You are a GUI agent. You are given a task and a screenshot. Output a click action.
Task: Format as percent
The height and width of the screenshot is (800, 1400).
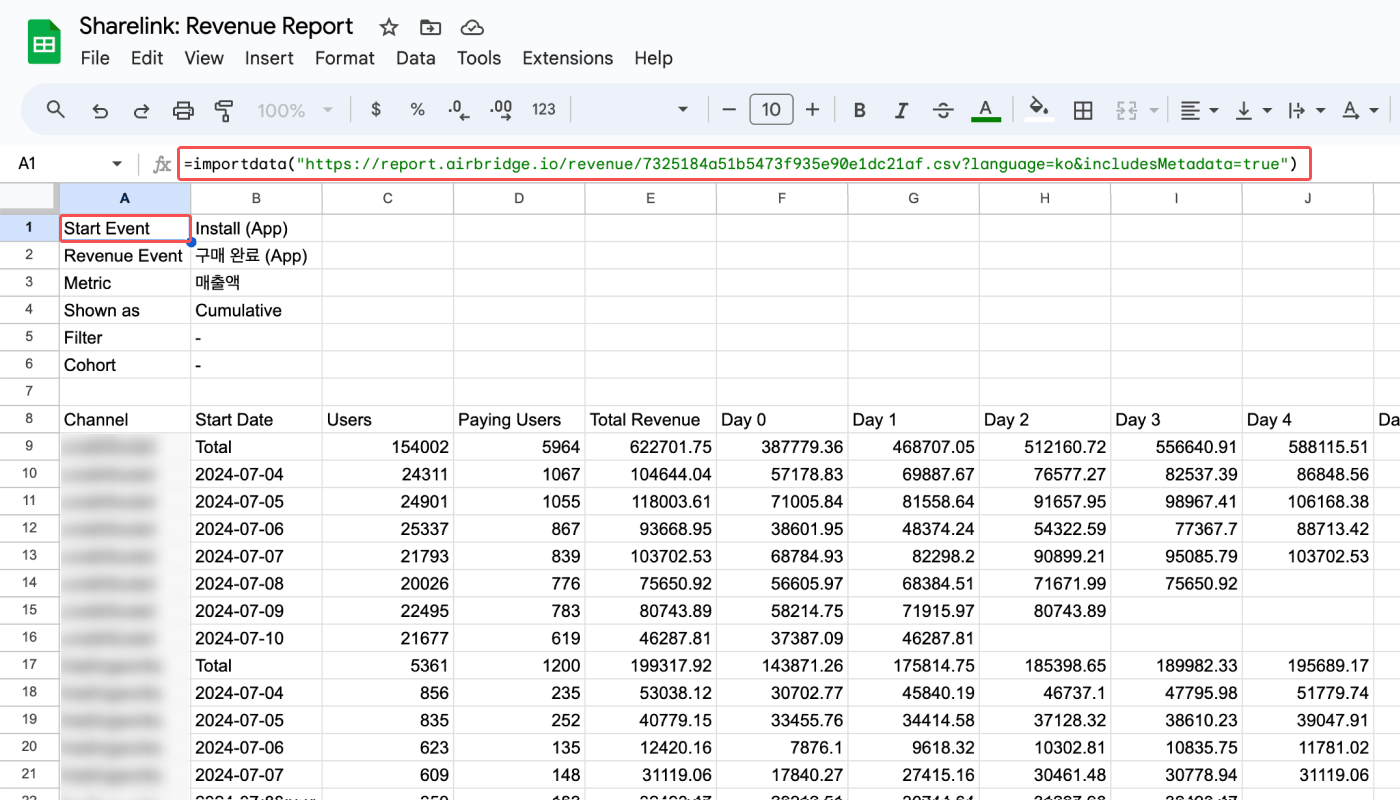click(418, 110)
